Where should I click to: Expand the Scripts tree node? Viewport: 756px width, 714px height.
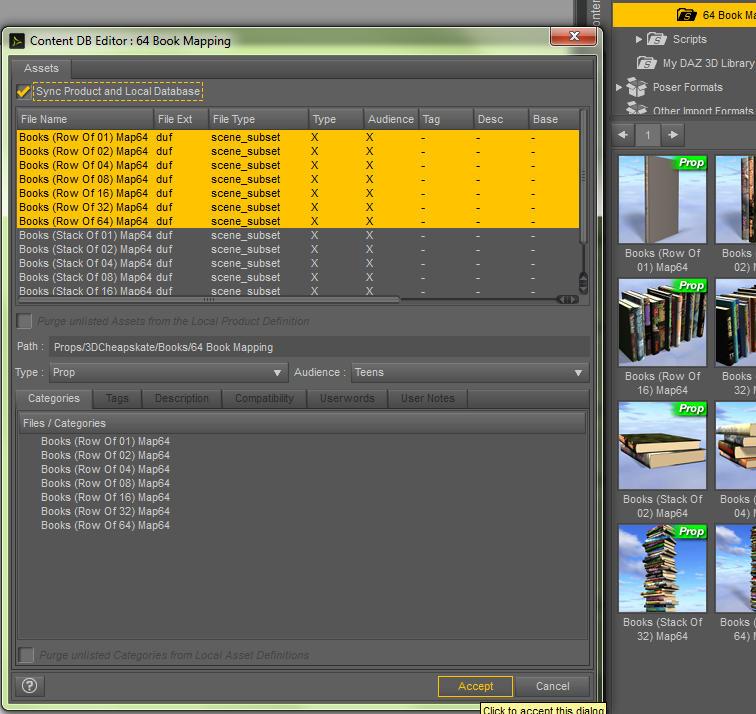[639, 39]
